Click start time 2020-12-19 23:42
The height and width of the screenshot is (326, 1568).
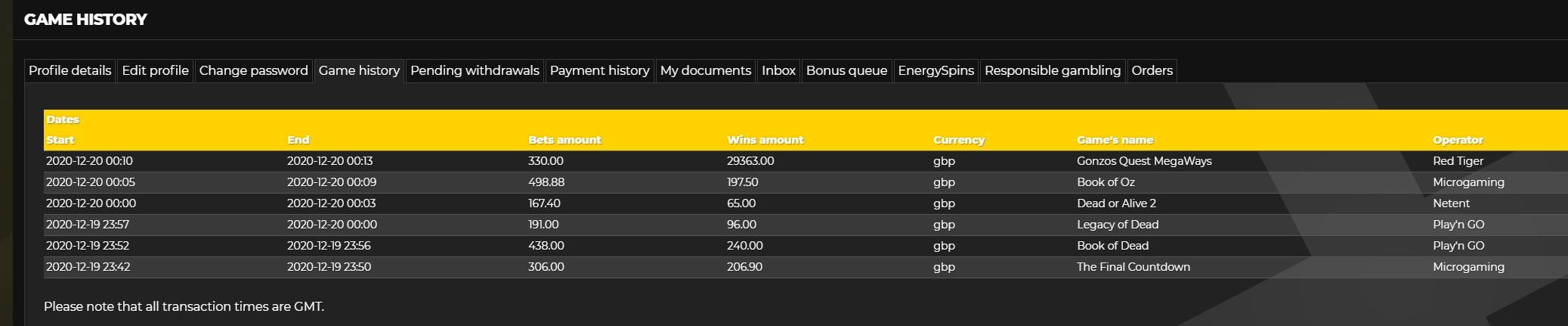(88, 267)
